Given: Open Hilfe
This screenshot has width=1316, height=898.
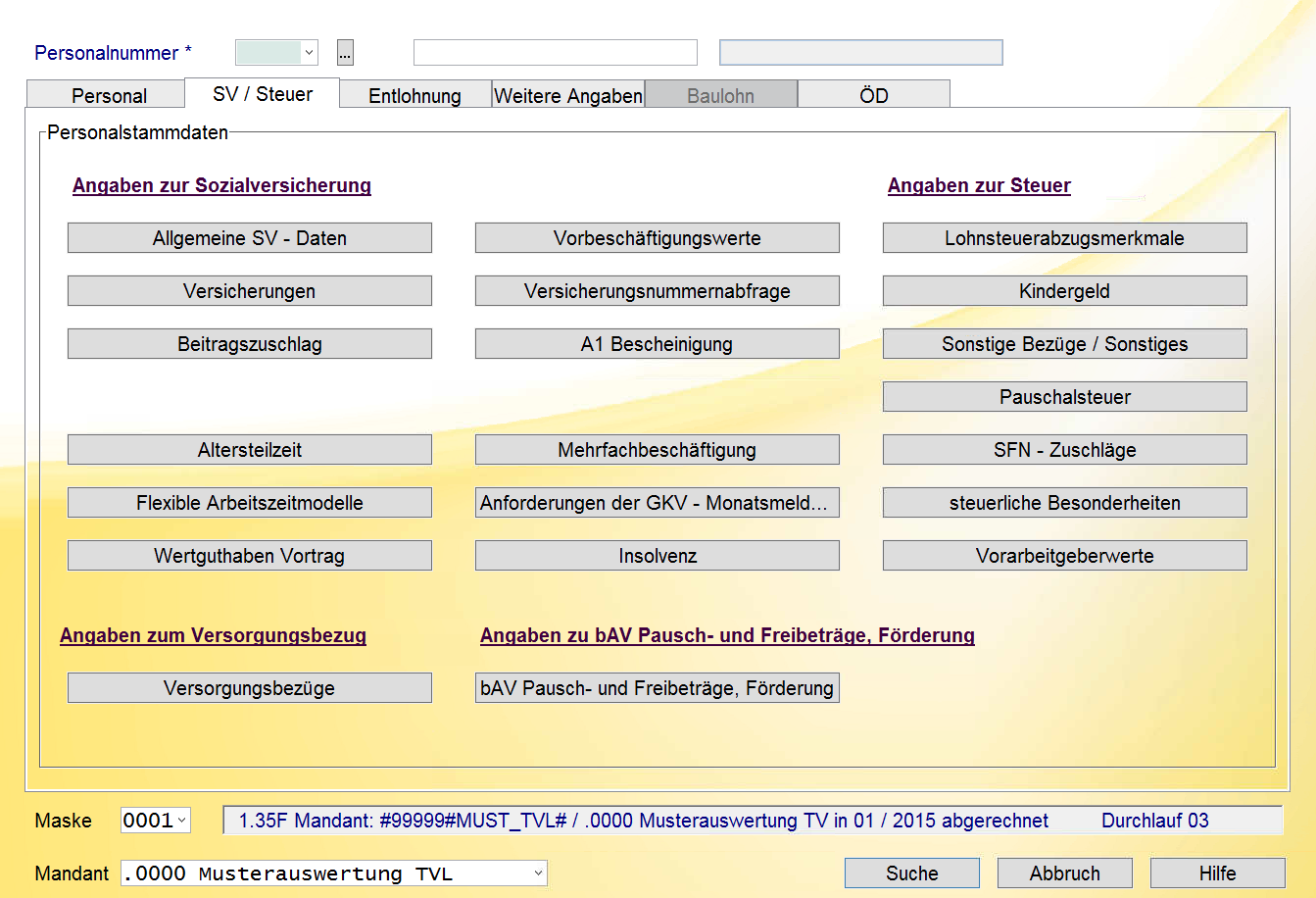Looking at the screenshot, I should [1218, 873].
